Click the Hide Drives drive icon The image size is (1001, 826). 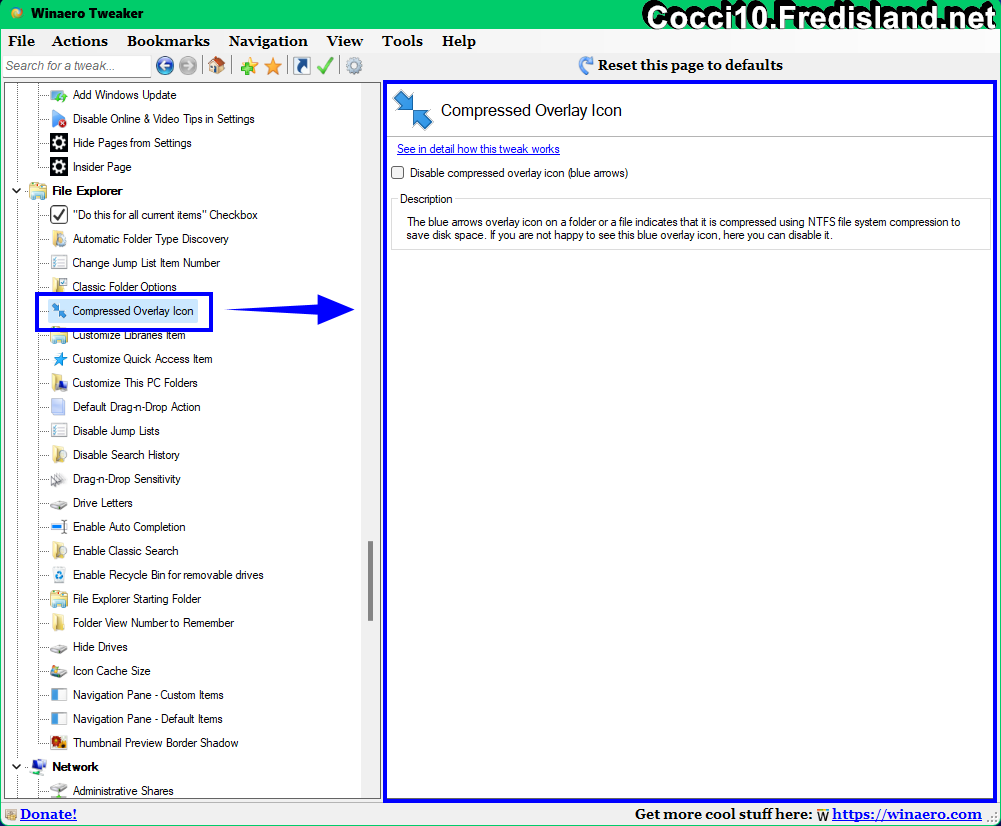59,648
